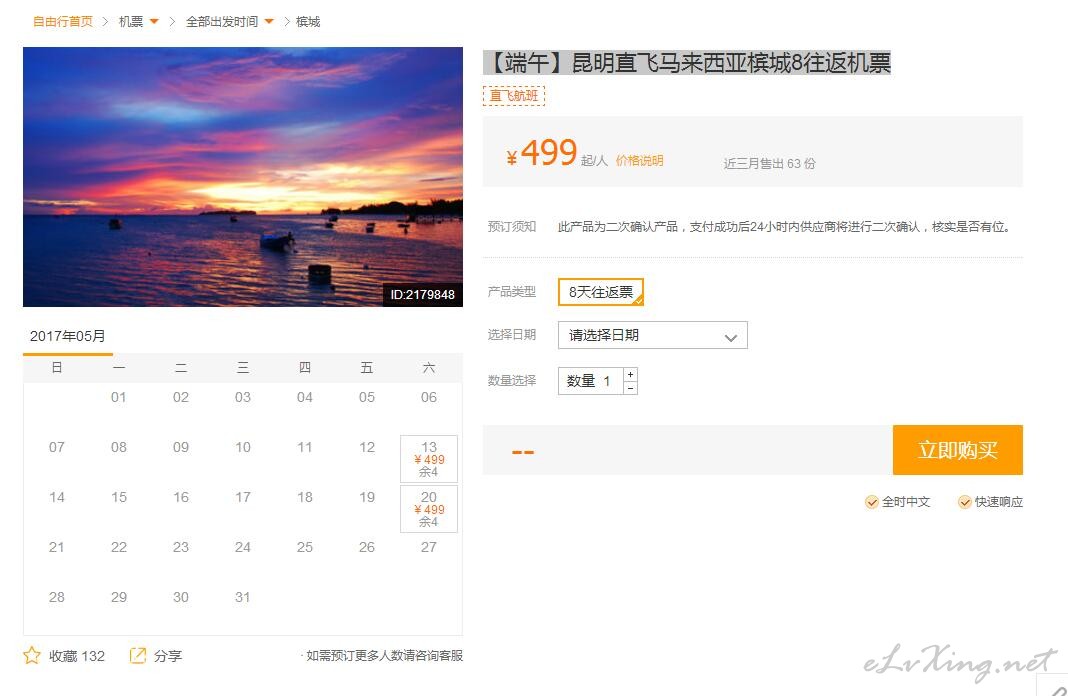Click the share icon
Screen dimensions: 1068x696
coord(138,656)
